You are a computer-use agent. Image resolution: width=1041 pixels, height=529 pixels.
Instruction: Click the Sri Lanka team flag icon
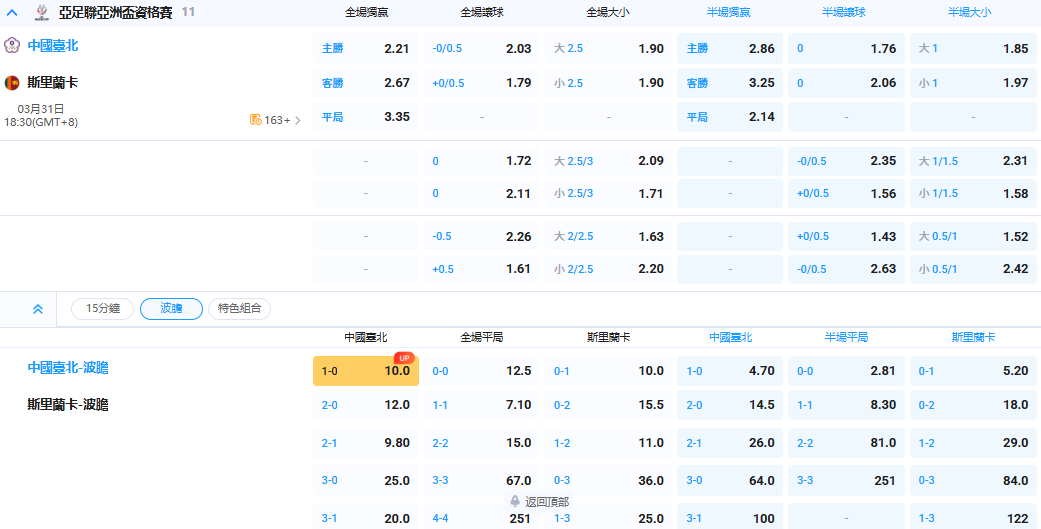12,83
